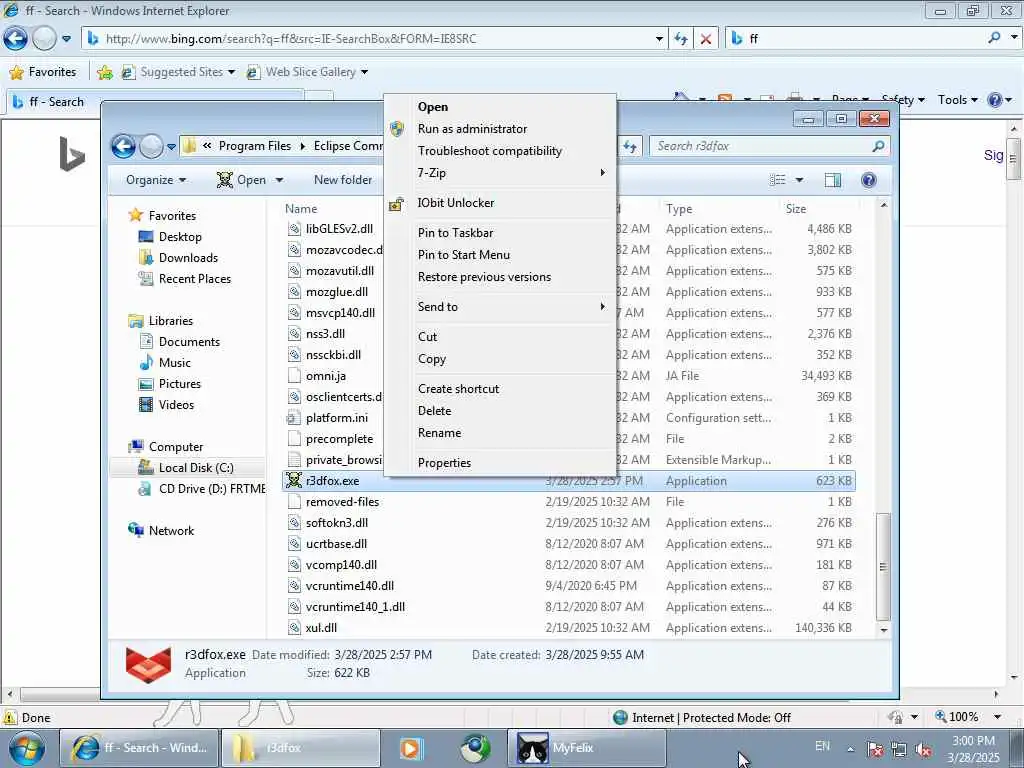Sort by the Type column header
Viewport: 1024px width, 768px height.
click(x=679, y=209)
